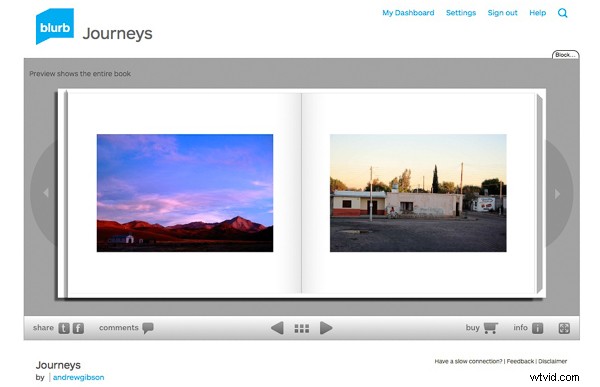Open the search magnifier icon

tap(562, 13)
